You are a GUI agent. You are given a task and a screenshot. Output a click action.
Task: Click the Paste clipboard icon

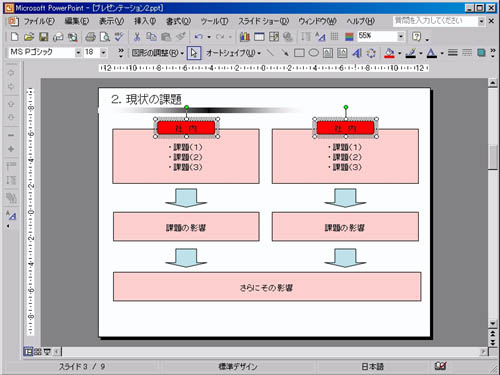tap(166, 37)
